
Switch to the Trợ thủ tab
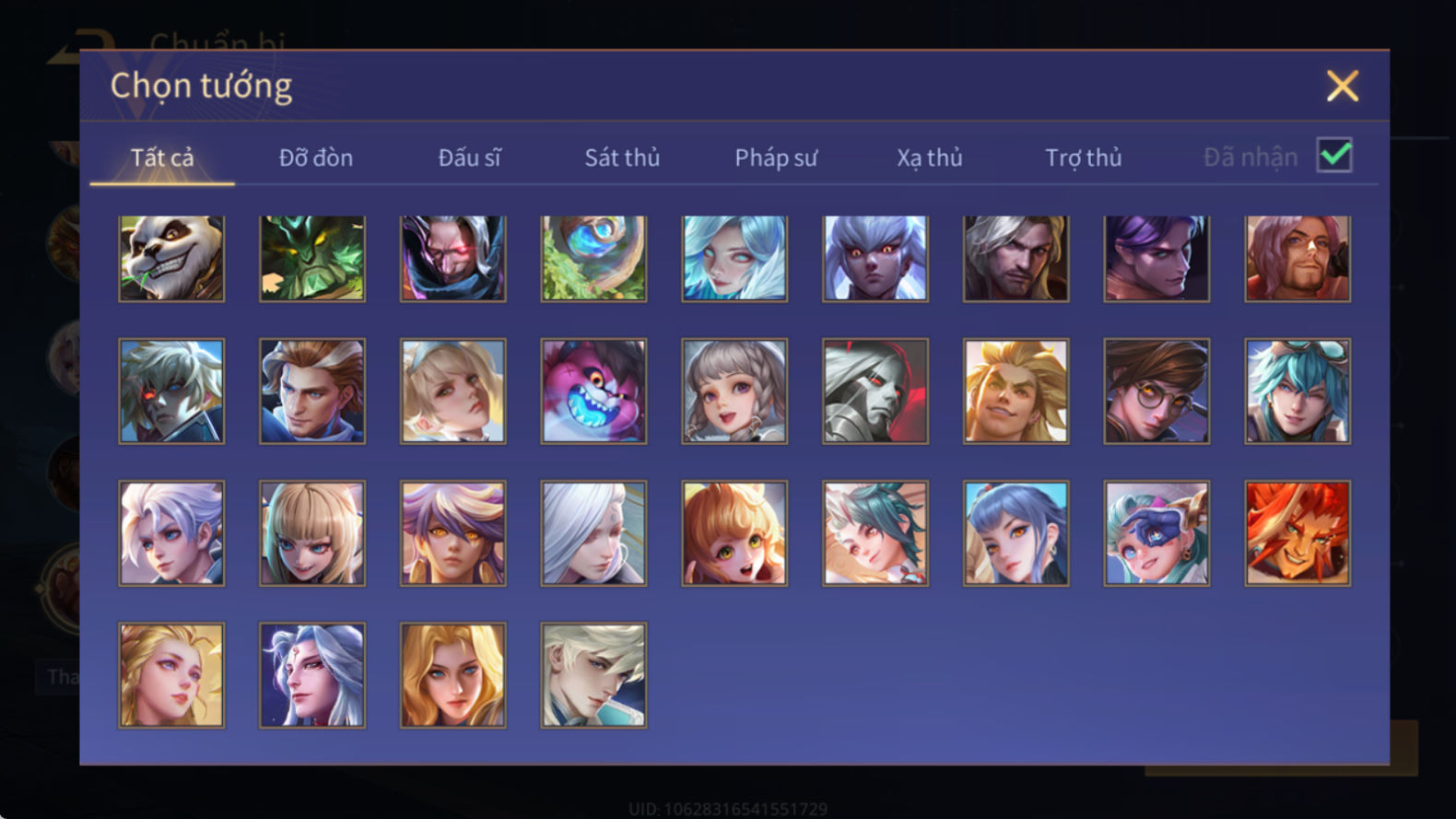click(x=1084, y=158)
